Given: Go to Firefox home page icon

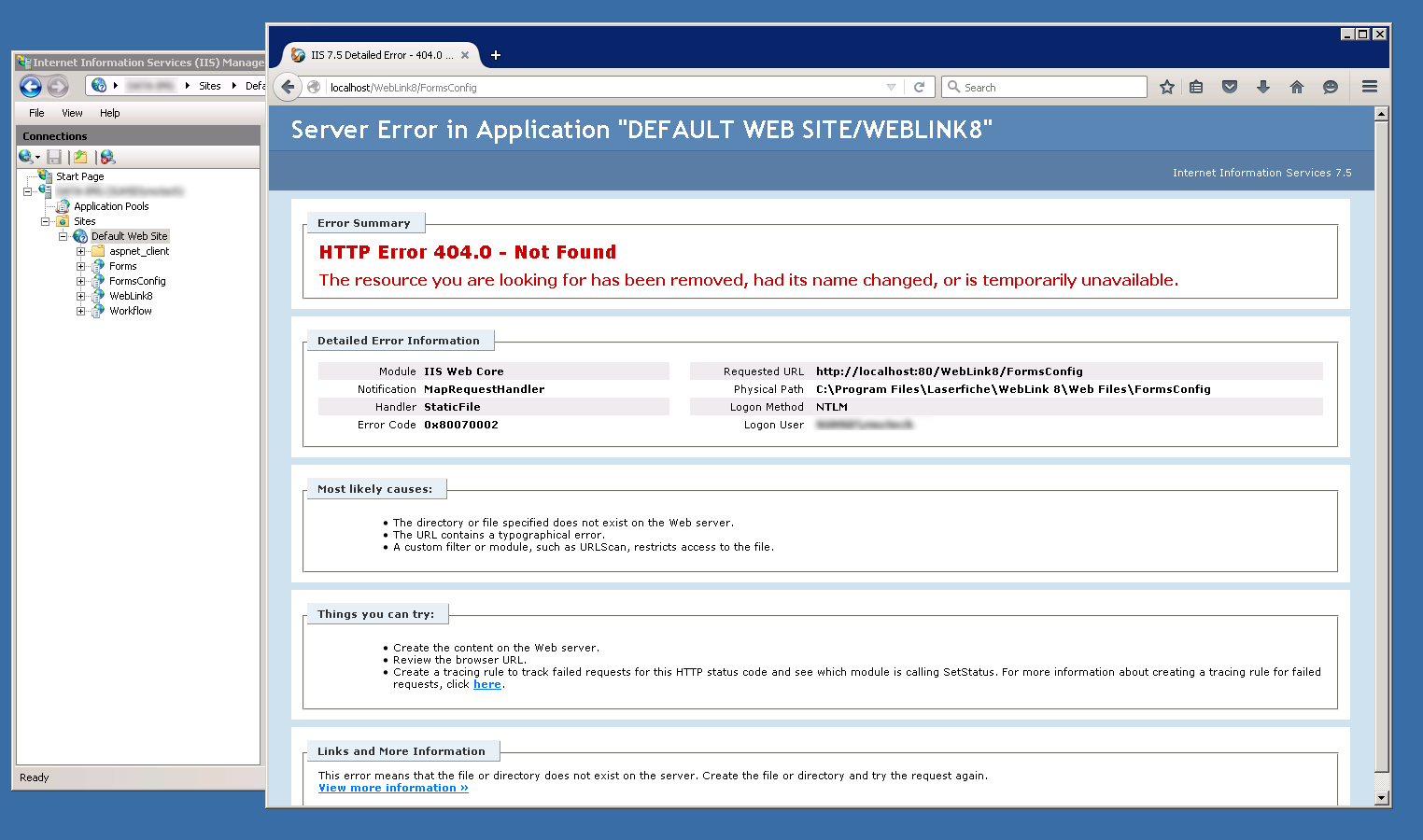Looking at the screenshot, I should (x=1297, y=87).
